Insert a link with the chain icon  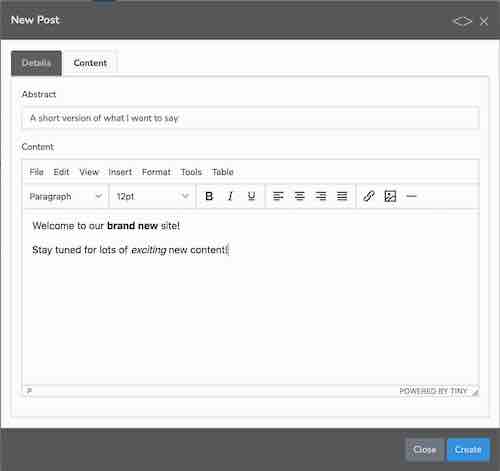[369, 196]
